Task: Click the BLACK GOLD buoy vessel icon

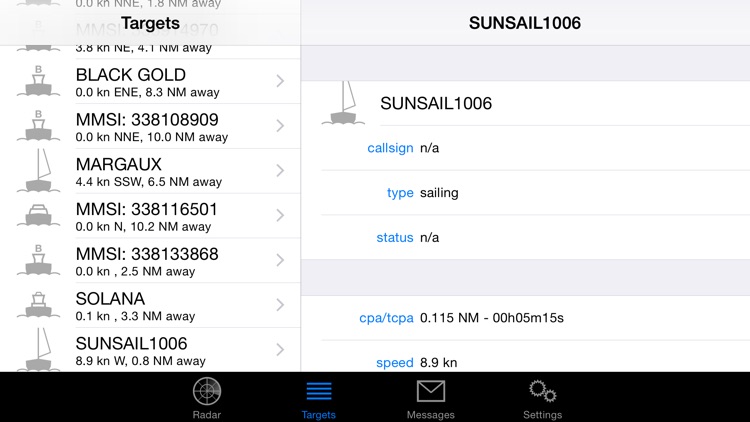Action: pyautogui.click(x=38, y=81)
